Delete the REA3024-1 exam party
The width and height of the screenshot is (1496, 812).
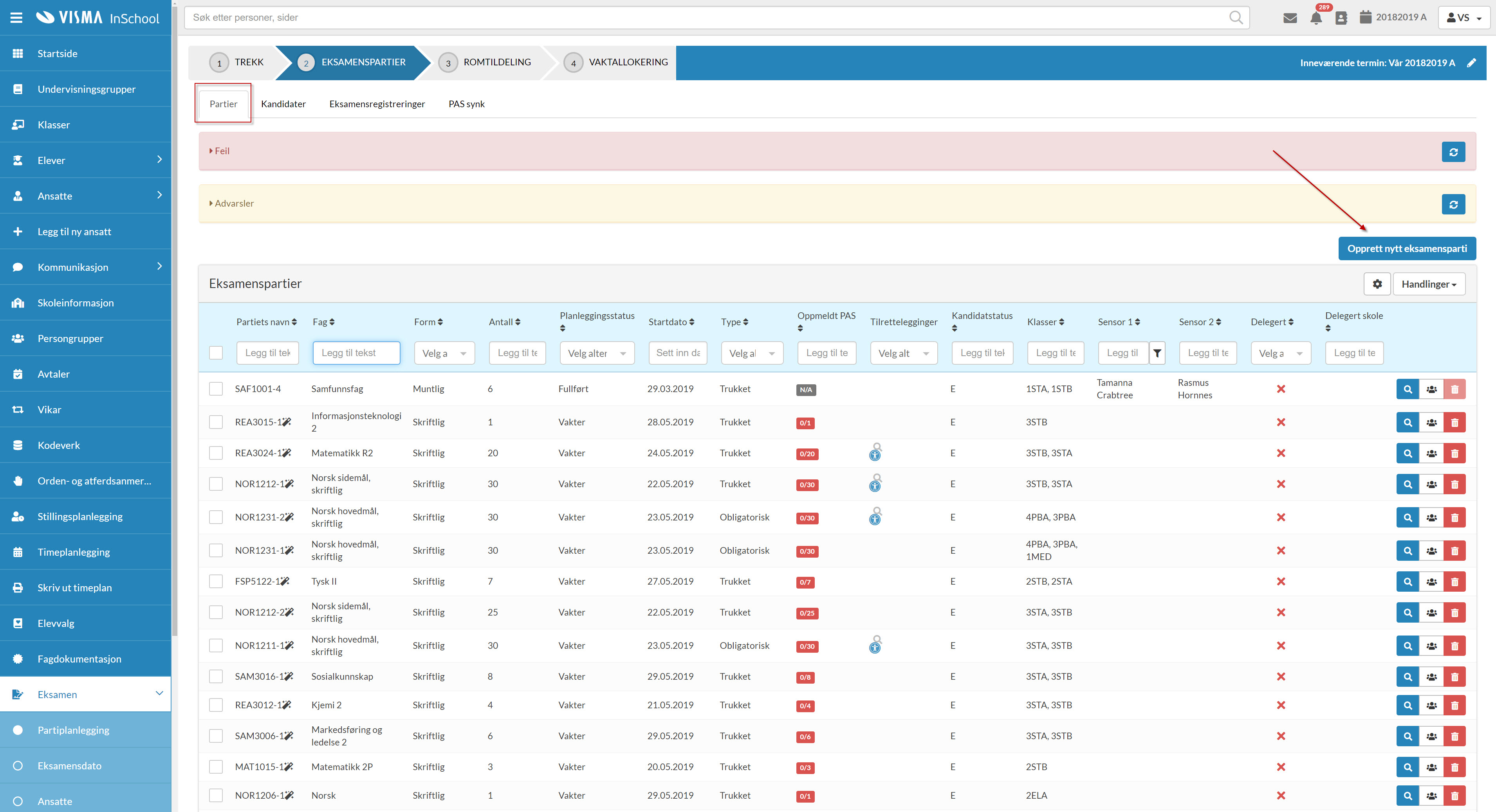tap(1454, 454)
